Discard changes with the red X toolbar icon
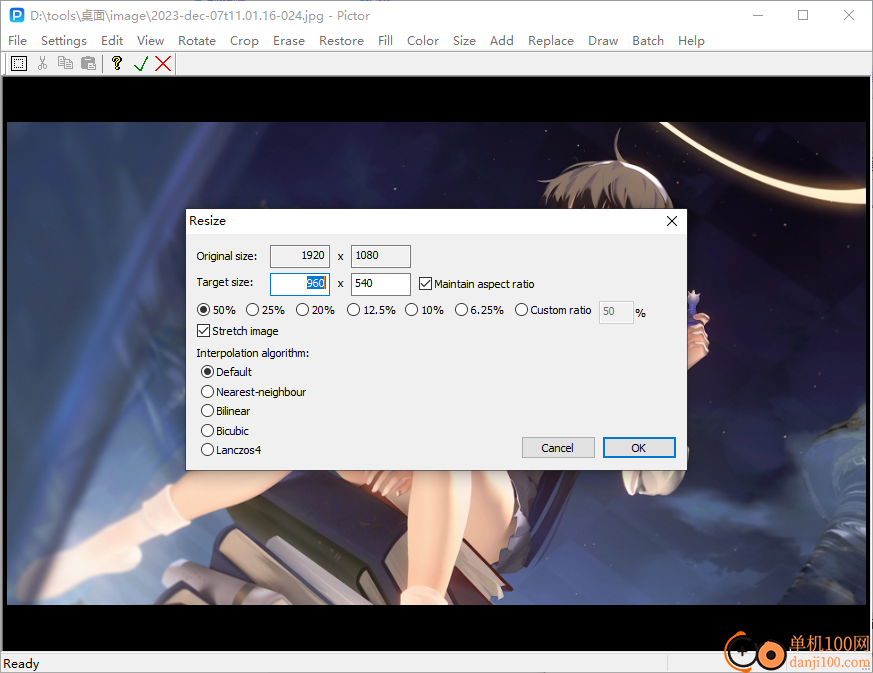The image size is (873, 673). 163,63
